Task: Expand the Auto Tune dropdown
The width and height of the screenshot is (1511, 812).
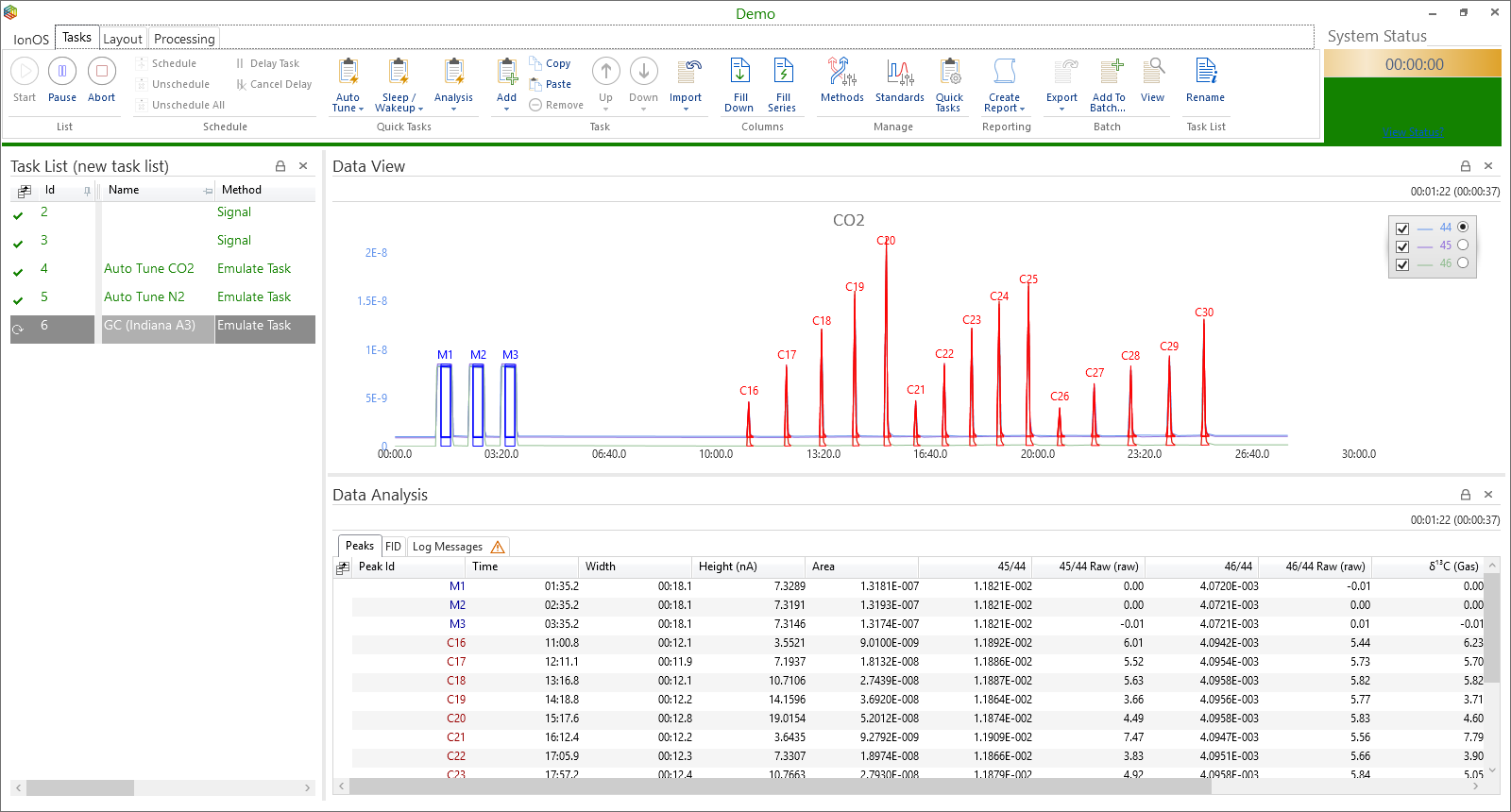Action: pyautogui.click(x=348, y=109)
